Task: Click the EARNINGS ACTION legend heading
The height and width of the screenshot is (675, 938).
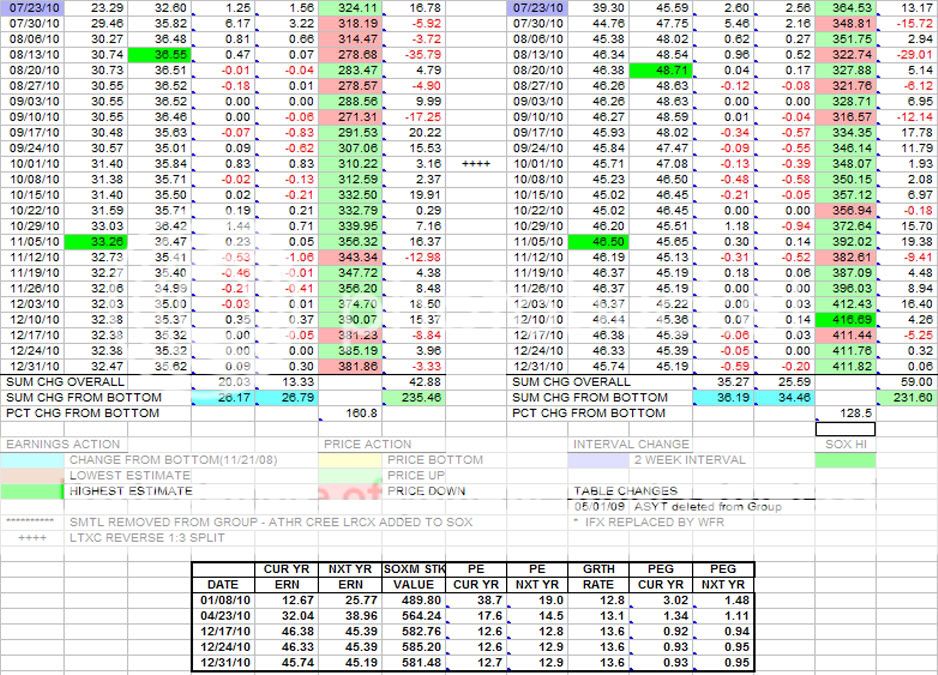Action: [x=63, y=444]
